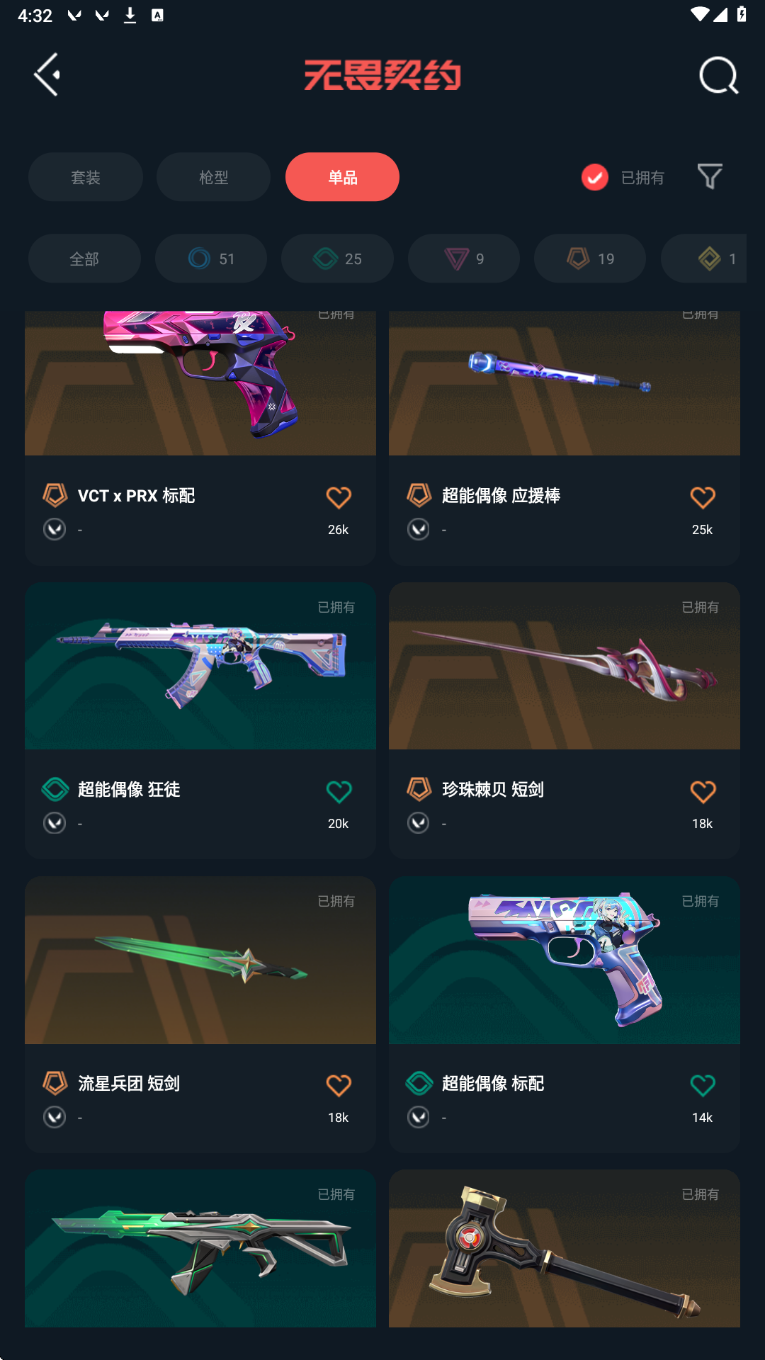Screen dimensions: 765x1360
Task: Open the search magnifier icon
Action: (718, 75)
